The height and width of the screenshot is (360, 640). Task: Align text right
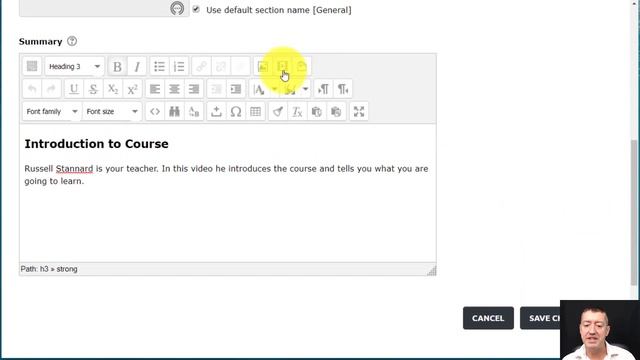pyautogui.click(x=194, y=89)
